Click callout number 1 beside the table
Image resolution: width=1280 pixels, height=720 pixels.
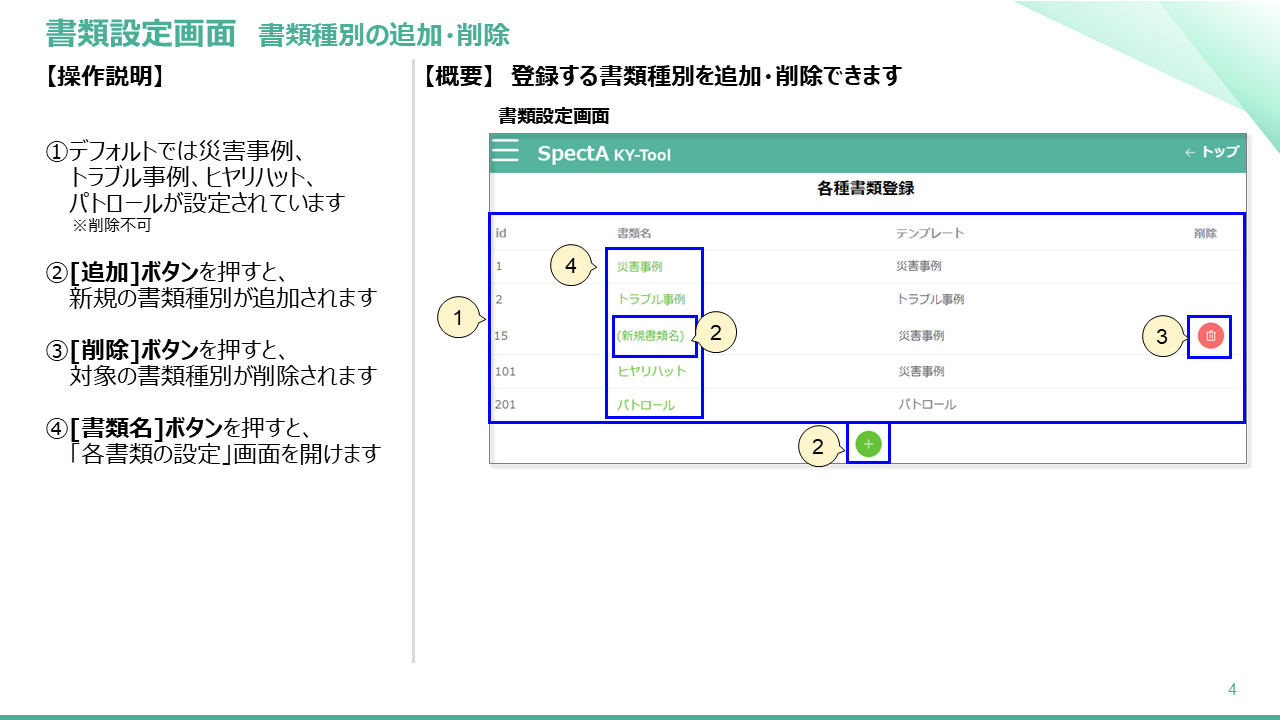tap(457, 318)
